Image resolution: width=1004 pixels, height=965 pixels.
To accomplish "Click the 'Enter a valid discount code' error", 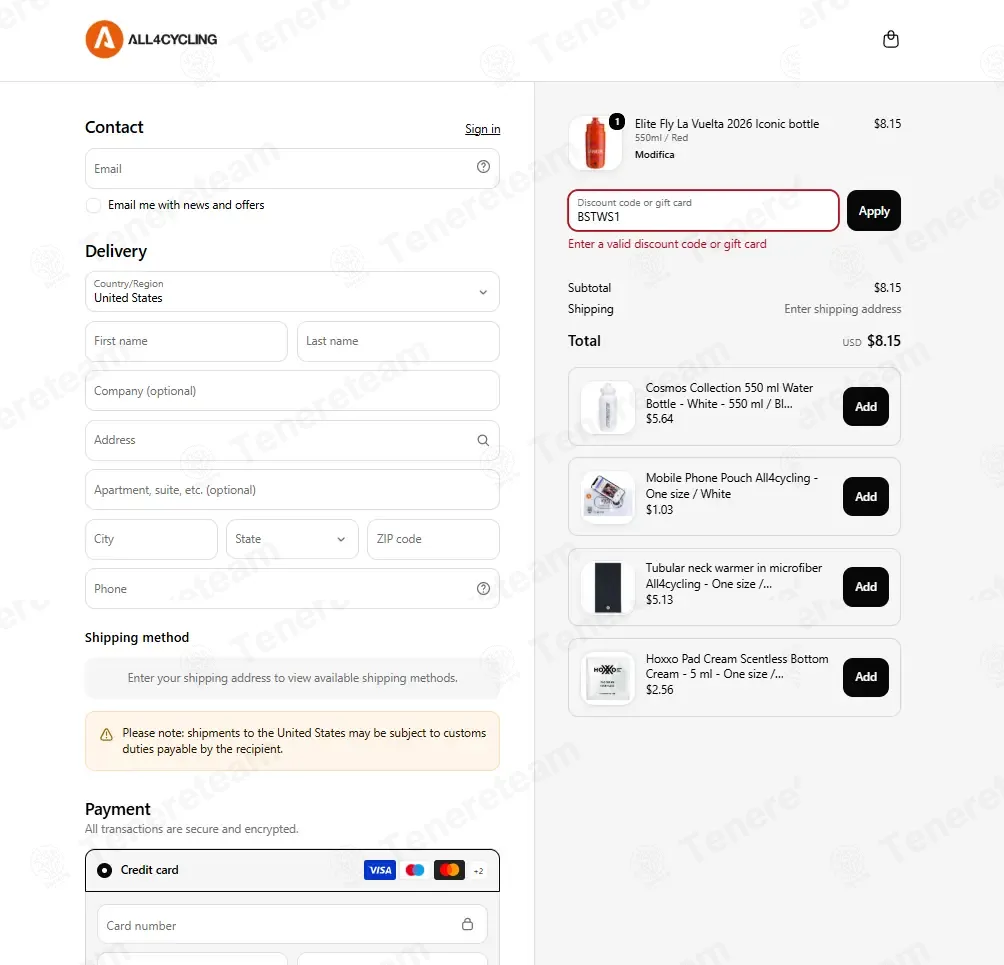I will click(x=667, y=244).
